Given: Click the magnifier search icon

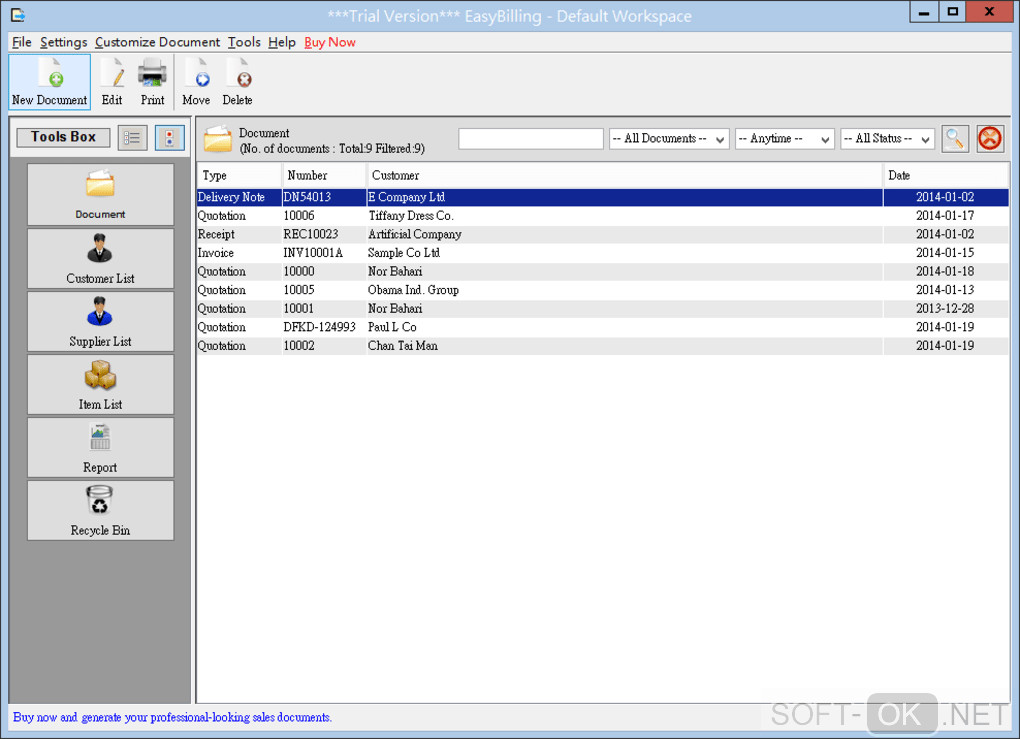Looking at the screenshot, I should click(955, 139).
